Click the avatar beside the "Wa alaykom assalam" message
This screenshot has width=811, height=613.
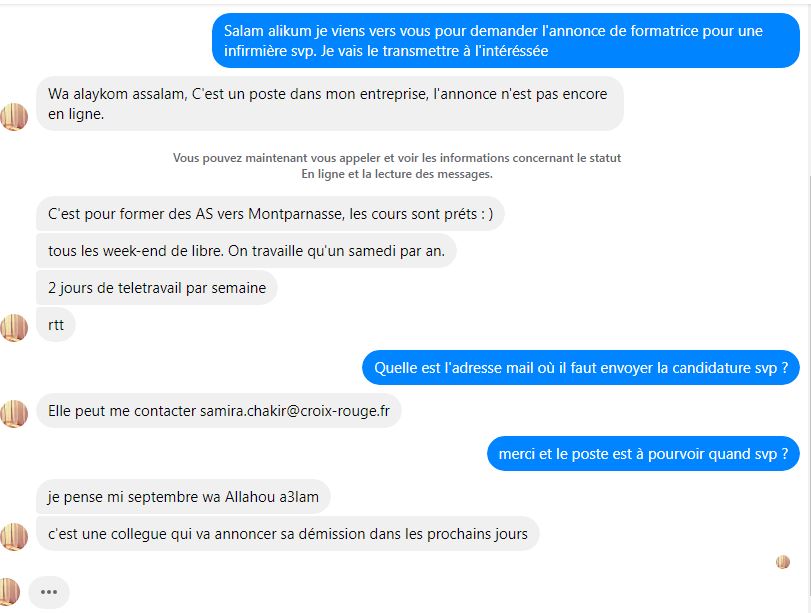[14, 117]
